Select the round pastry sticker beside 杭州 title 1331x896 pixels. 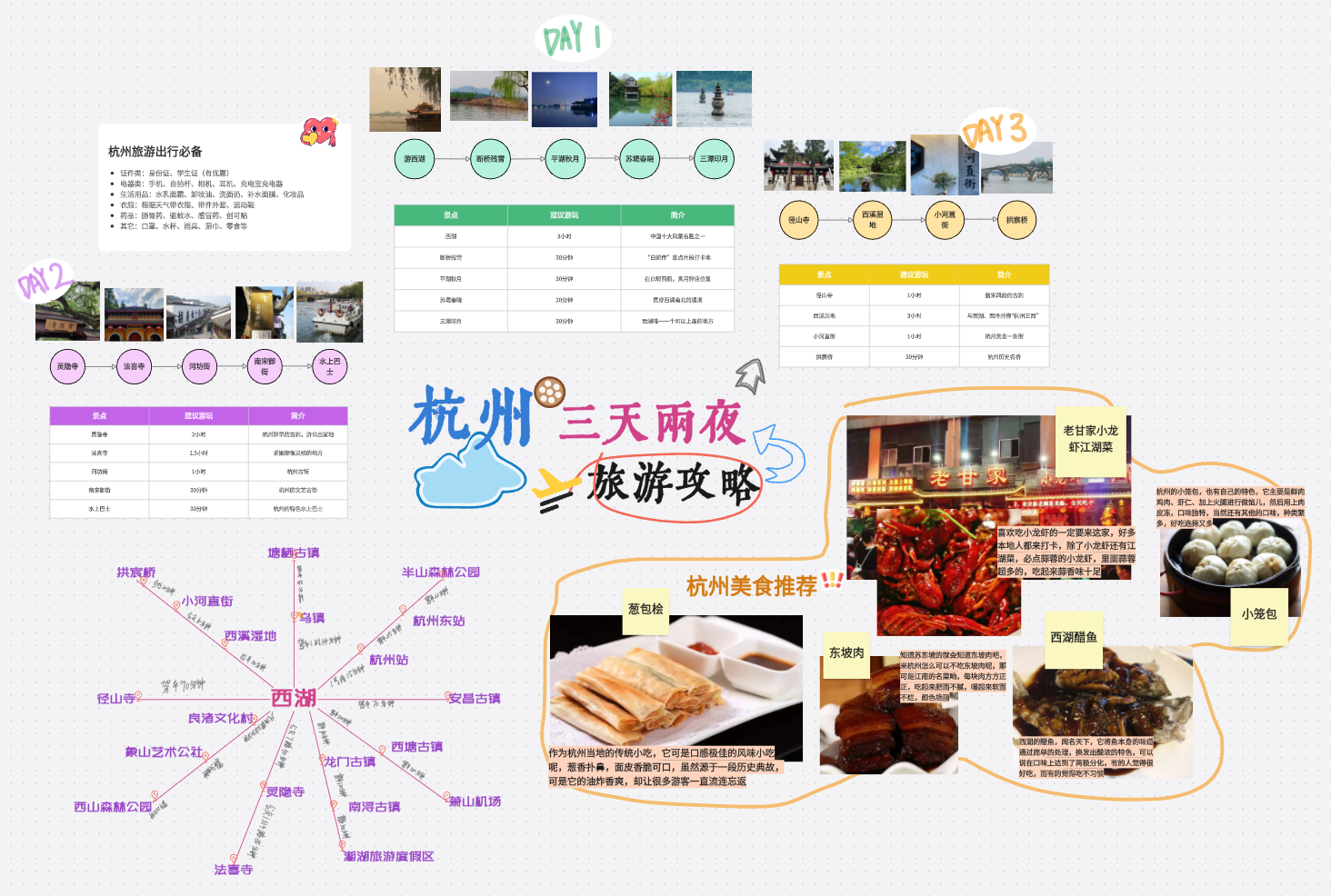550,393
